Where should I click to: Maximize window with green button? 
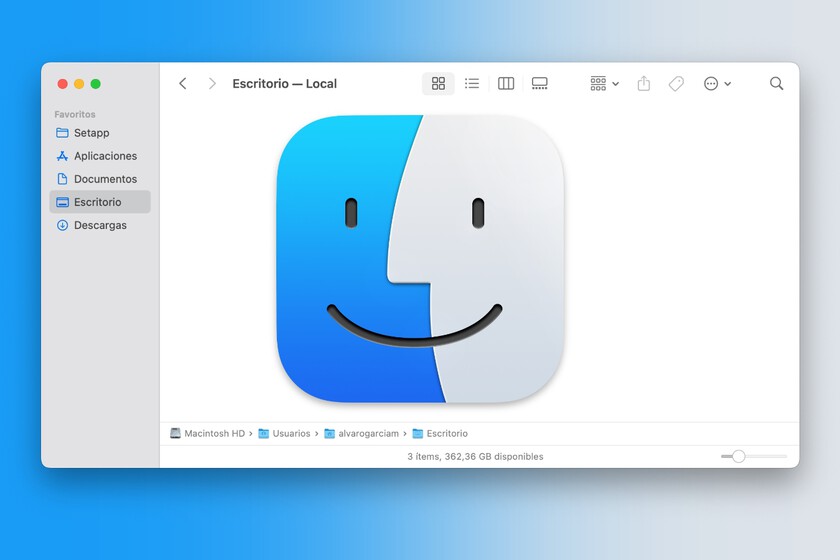[x=96, y=84]
